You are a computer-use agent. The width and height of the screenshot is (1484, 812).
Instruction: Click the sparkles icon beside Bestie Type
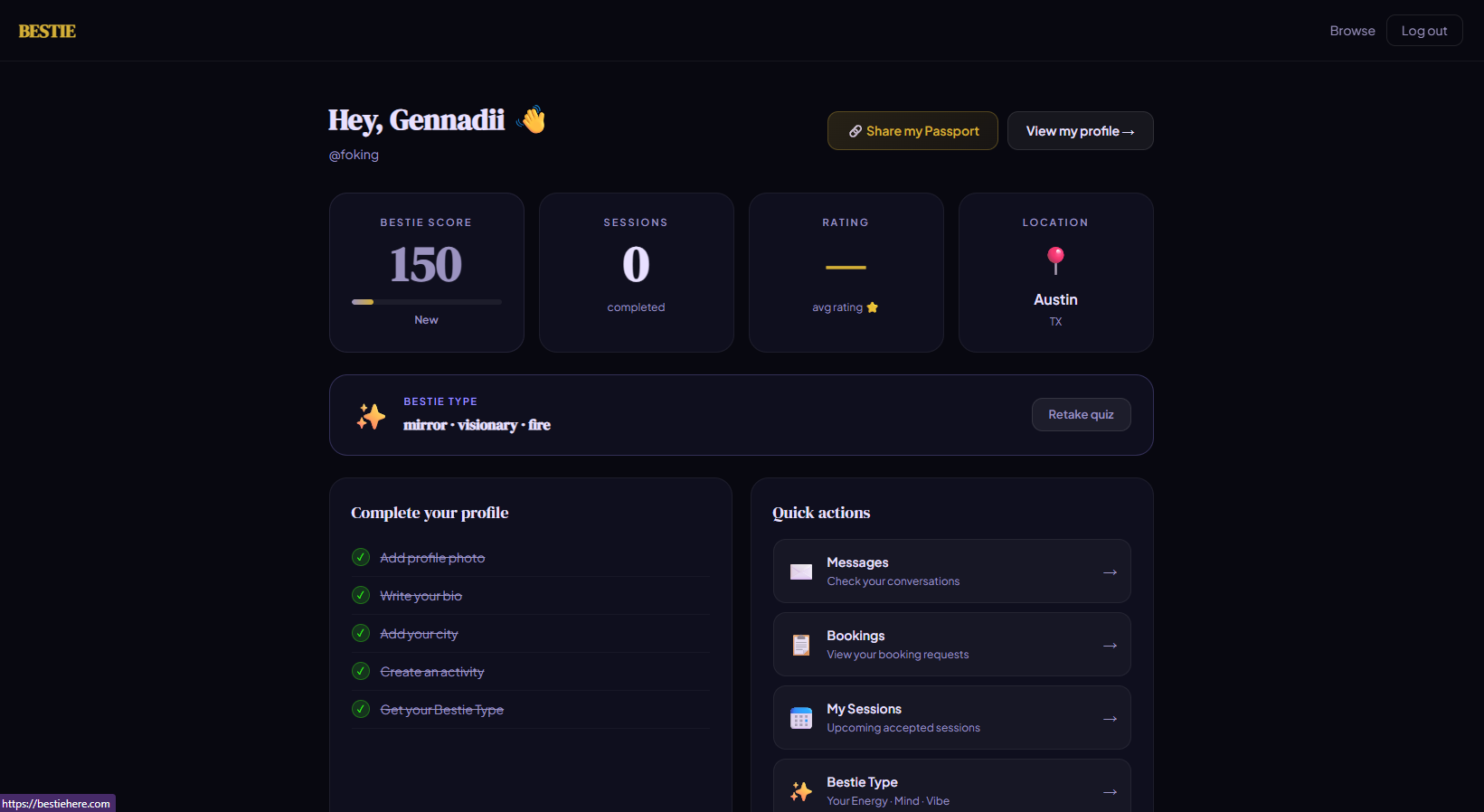coord(371,416)
